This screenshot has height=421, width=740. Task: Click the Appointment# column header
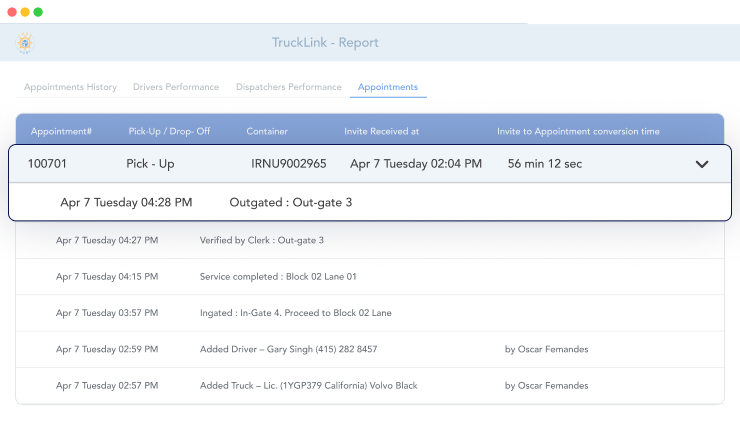[61, 131]
